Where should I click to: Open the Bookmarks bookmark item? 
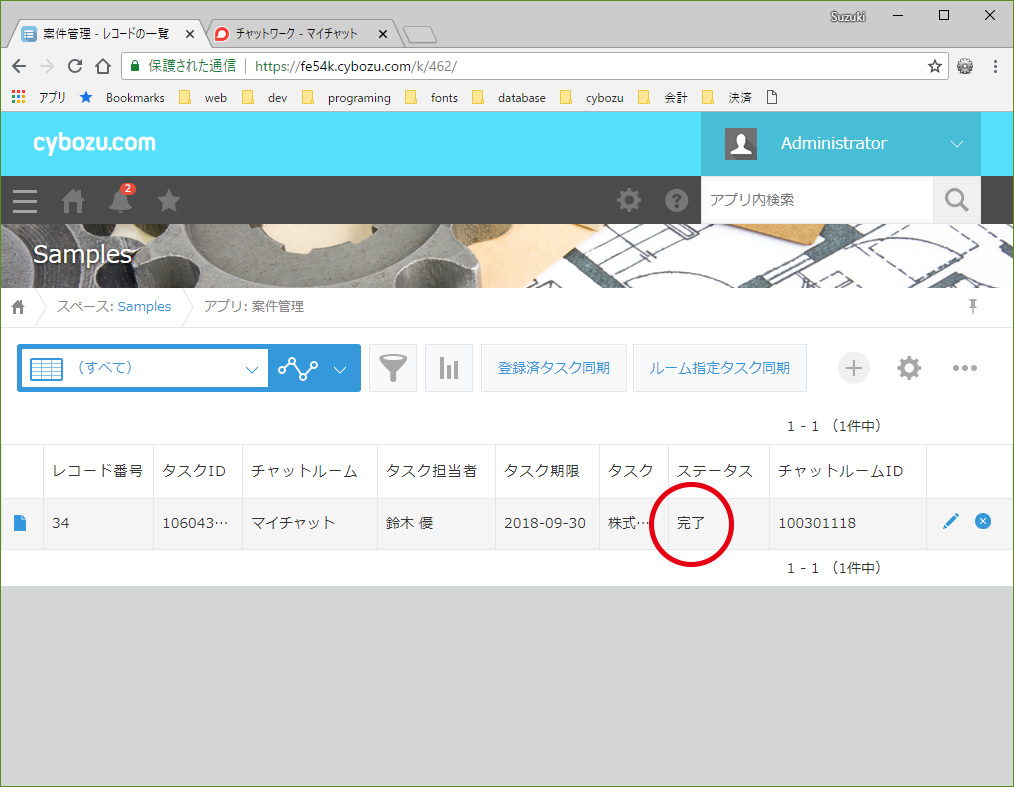pos(122,98)
